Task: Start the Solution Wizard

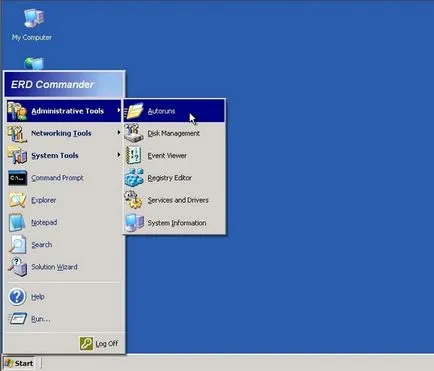Action: tap(64, 267)
